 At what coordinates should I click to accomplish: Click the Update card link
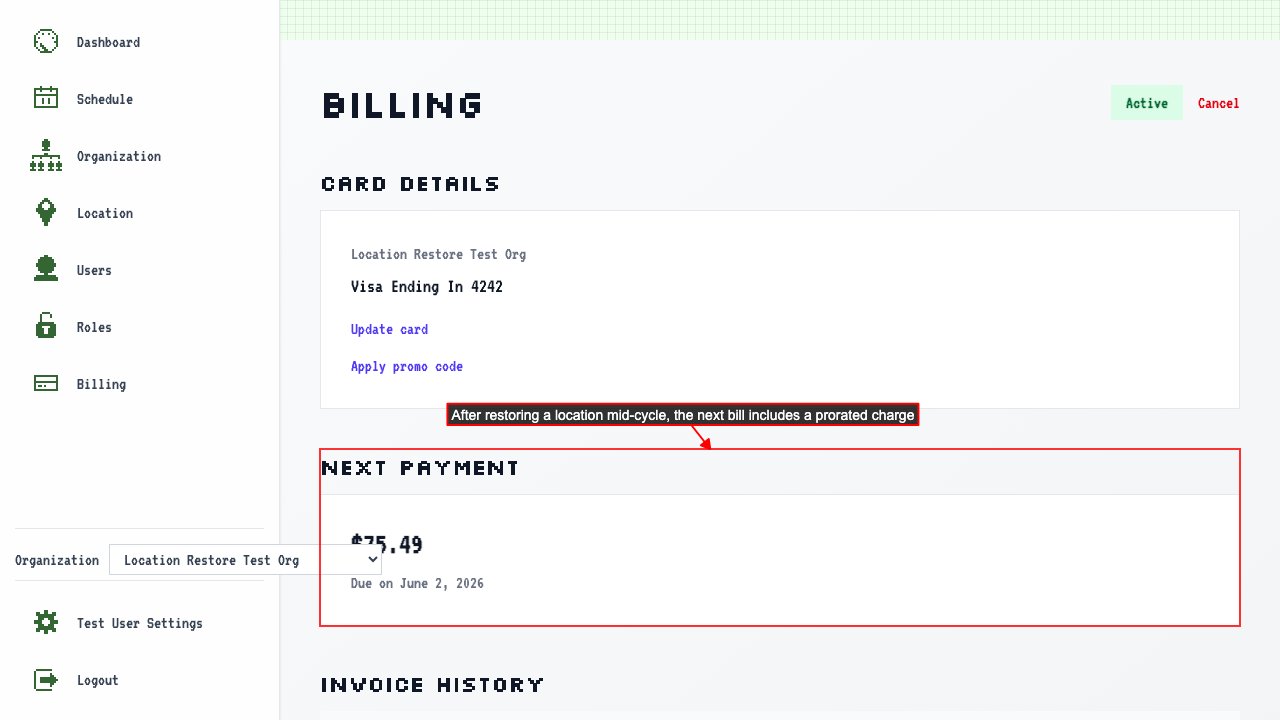click(x=389, y=329)
